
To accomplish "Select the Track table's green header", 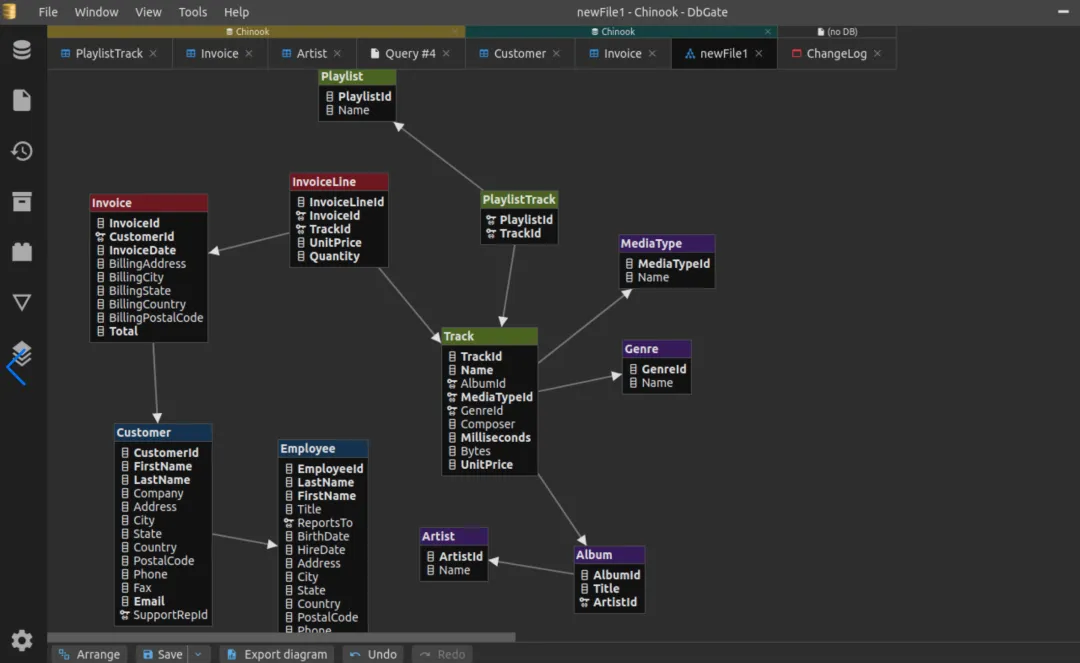I will pyautogui.click(x=489, y=337).
